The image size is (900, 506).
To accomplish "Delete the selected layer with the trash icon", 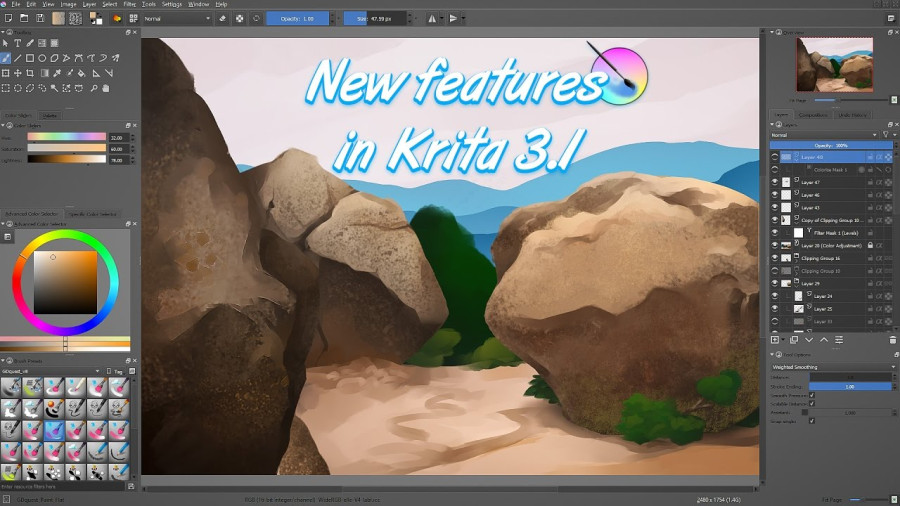I will [893, 340].
